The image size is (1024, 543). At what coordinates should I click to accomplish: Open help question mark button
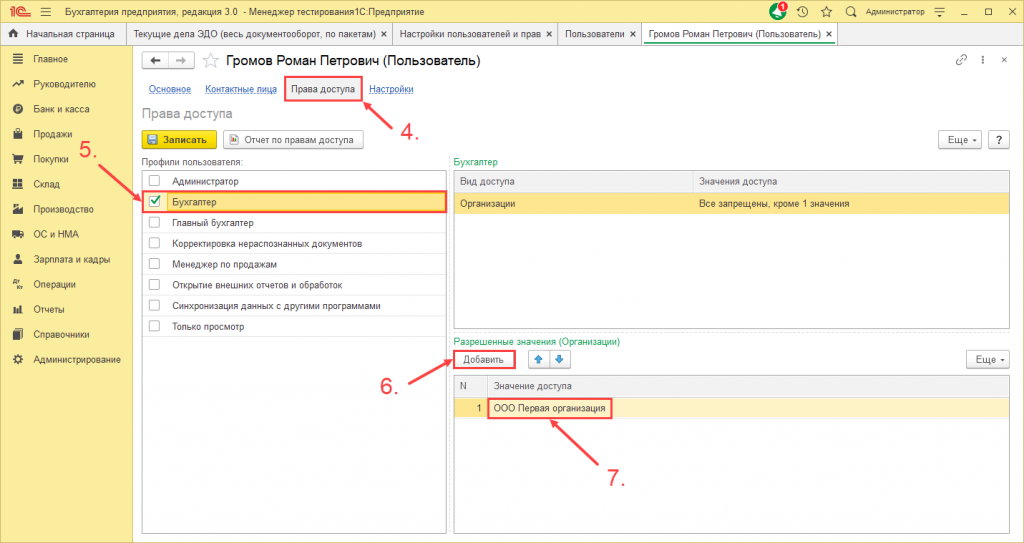[999, 140]
